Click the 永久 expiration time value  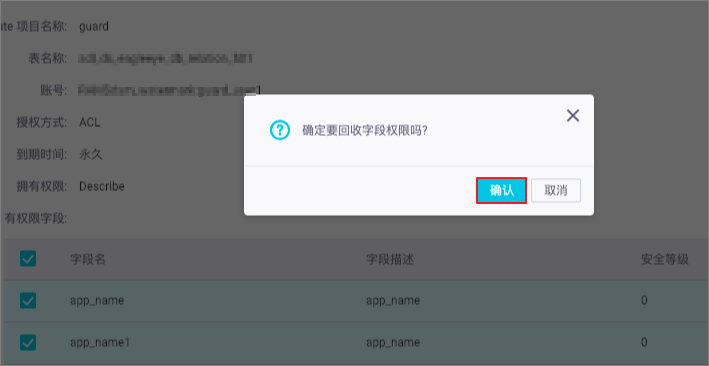[x=91, y=154]
